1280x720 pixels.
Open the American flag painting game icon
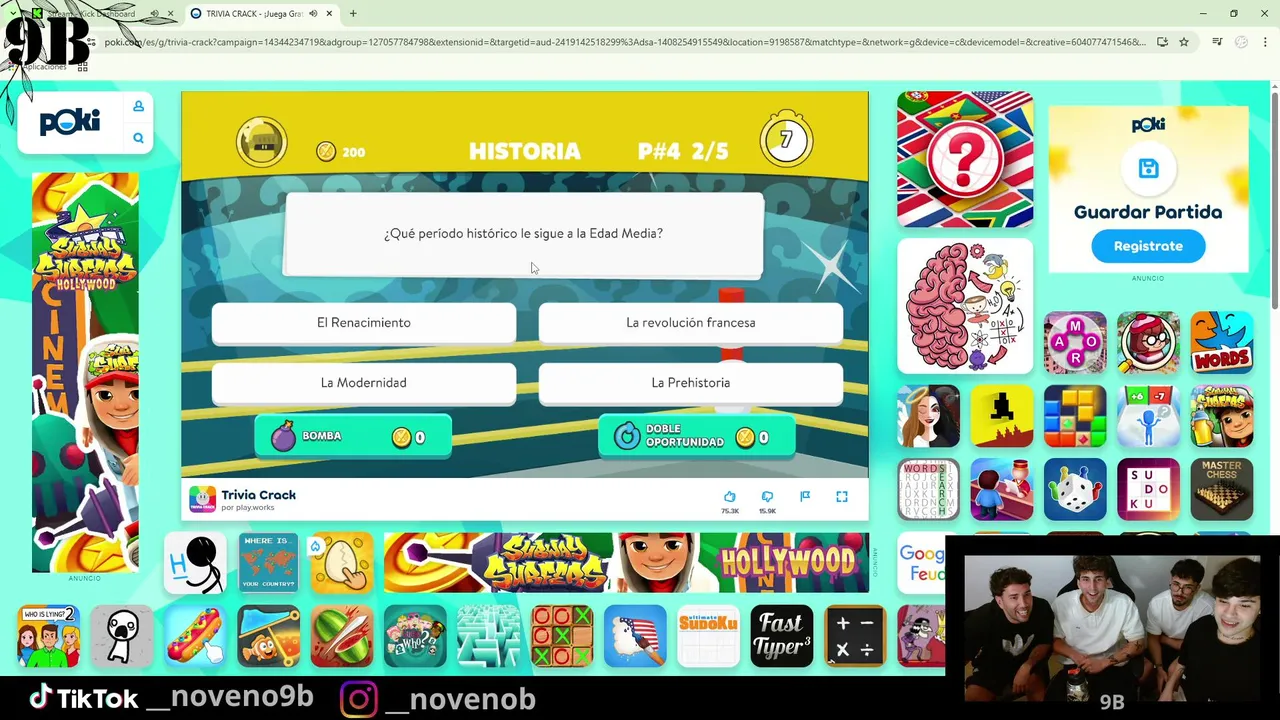tap(635, 636)
